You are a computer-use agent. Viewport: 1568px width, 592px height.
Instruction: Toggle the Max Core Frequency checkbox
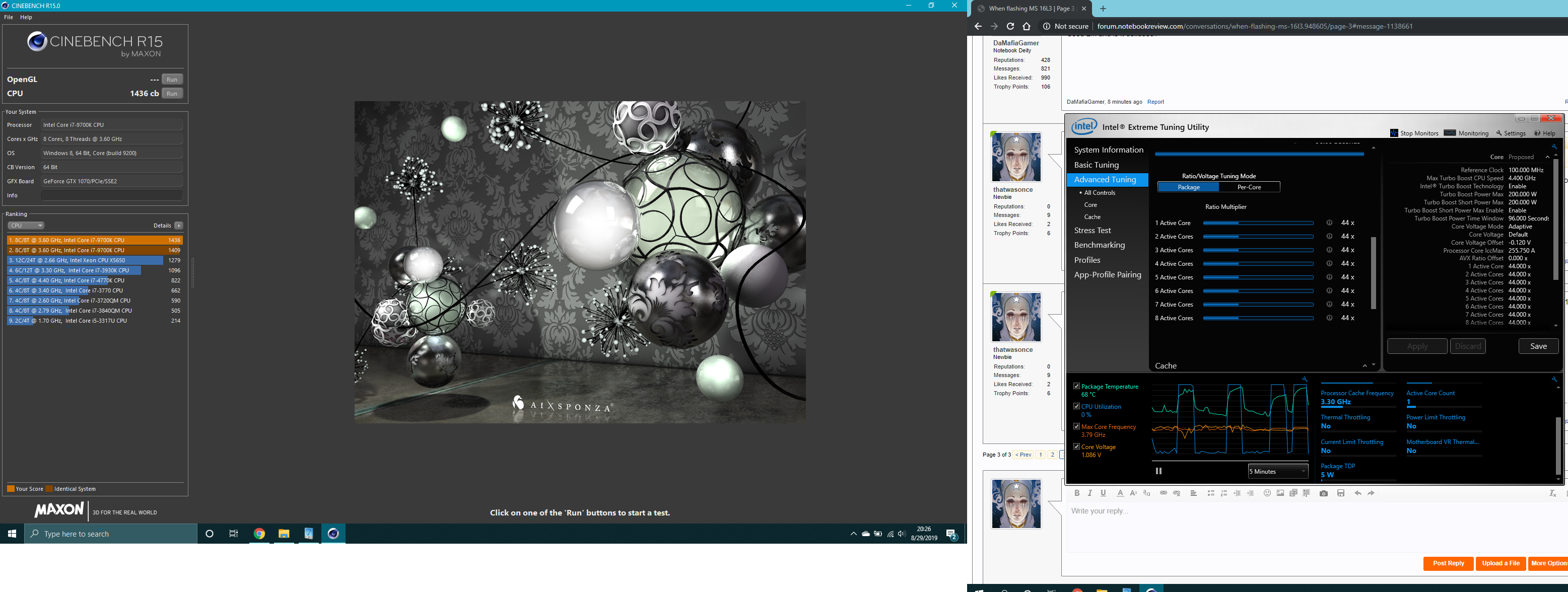pos(1076,426)
